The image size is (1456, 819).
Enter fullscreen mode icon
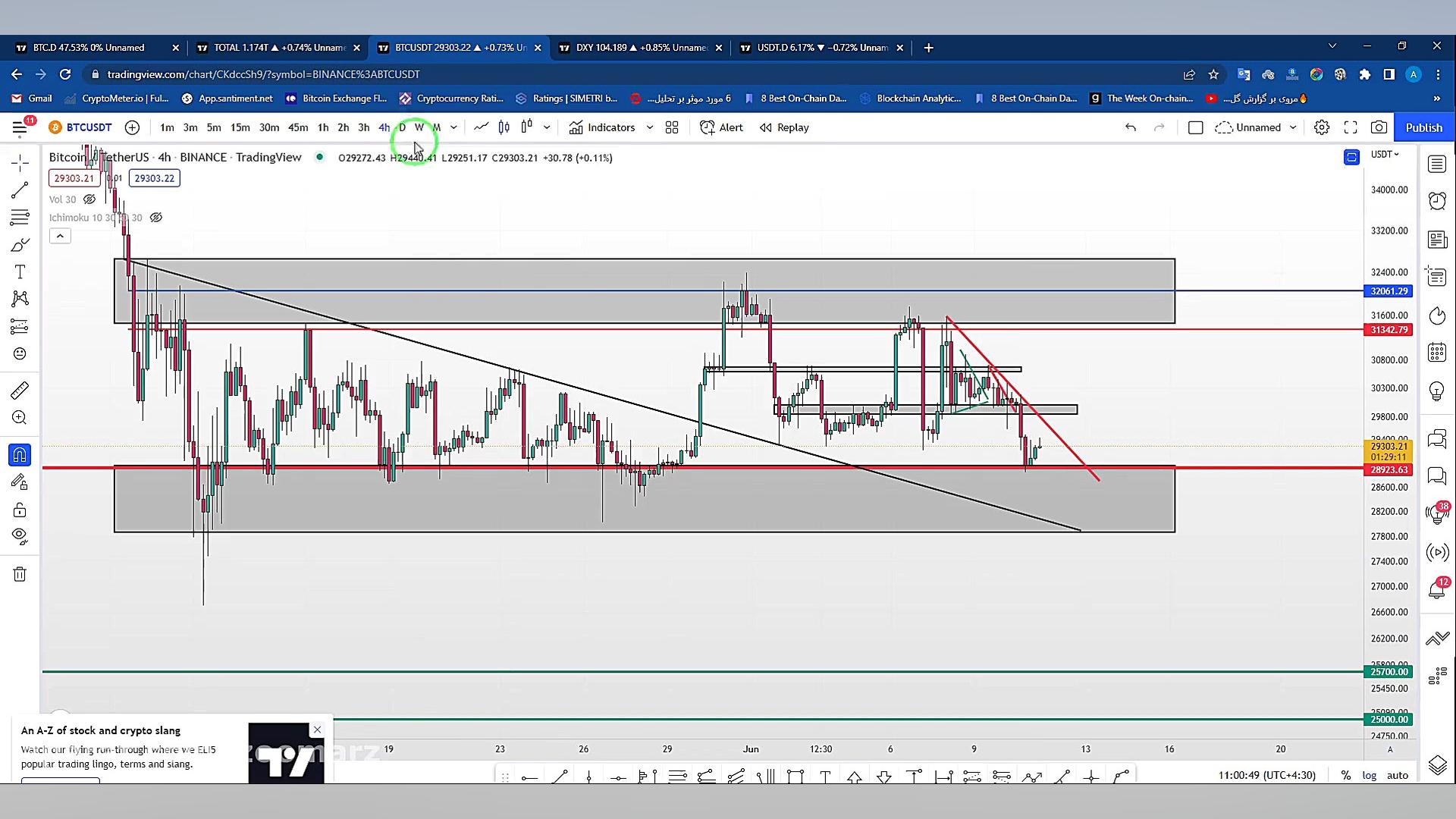point(1351,127)
